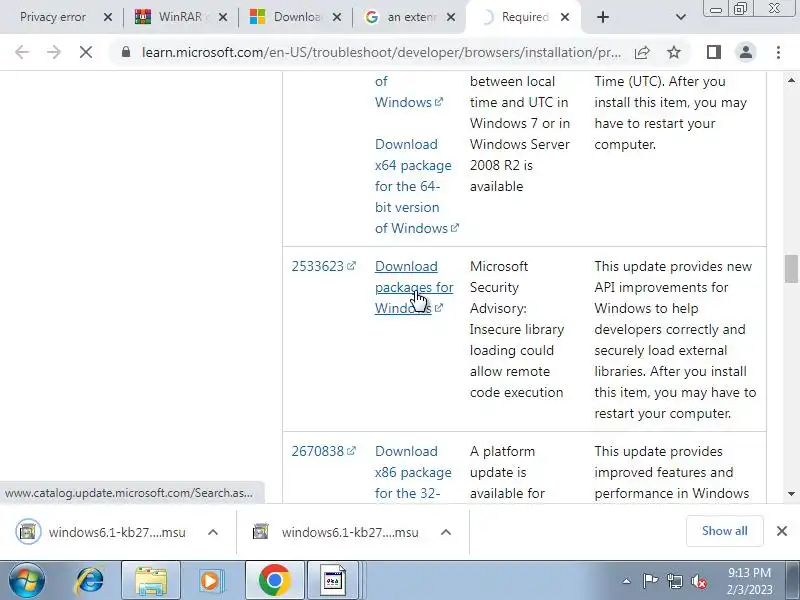This screenshot has width=800, height=600.
Task: Click Download packages for Windows link
Action: coord(414,287)
